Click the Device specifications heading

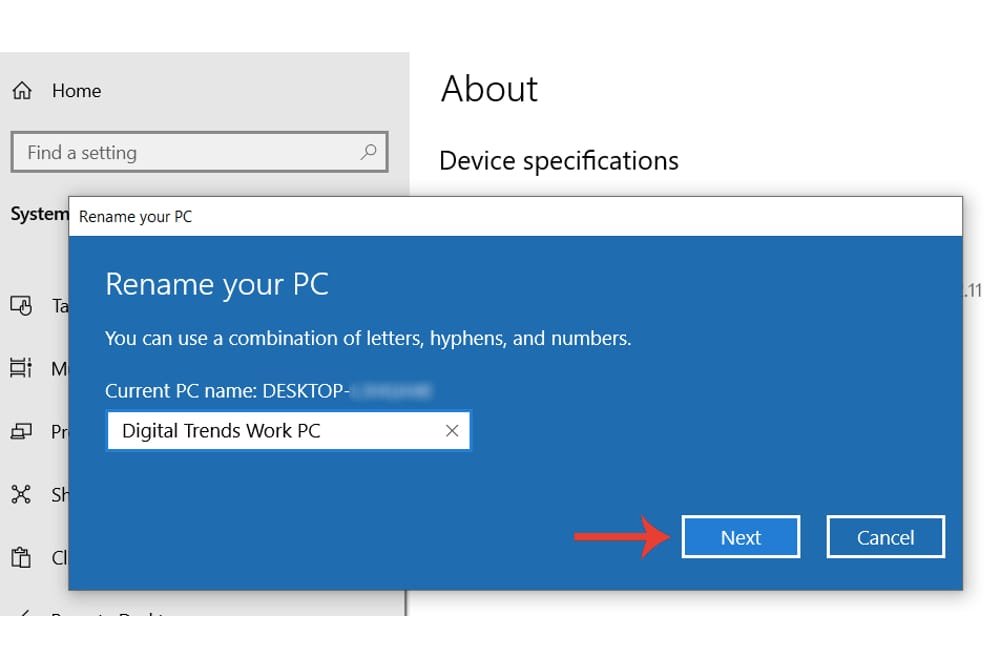click(x=558, y=161)
